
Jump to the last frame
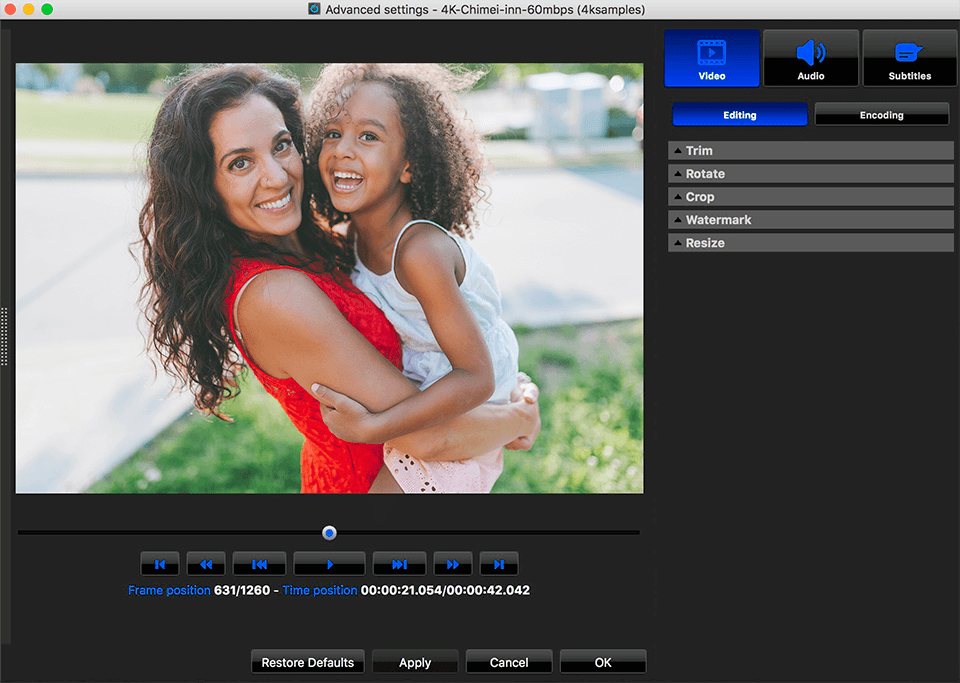(x=499, y=563)
